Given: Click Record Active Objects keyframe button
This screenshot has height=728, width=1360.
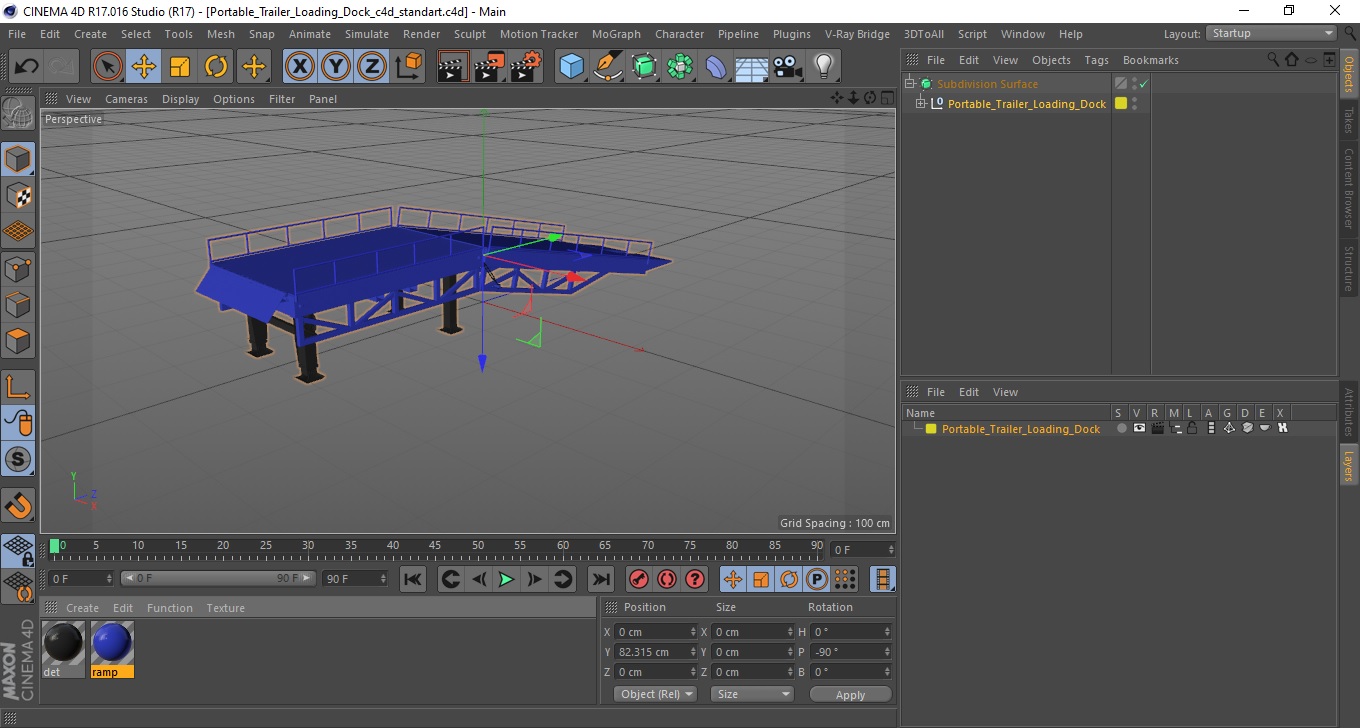Looking at the screenshot, I should click(639, 579).
